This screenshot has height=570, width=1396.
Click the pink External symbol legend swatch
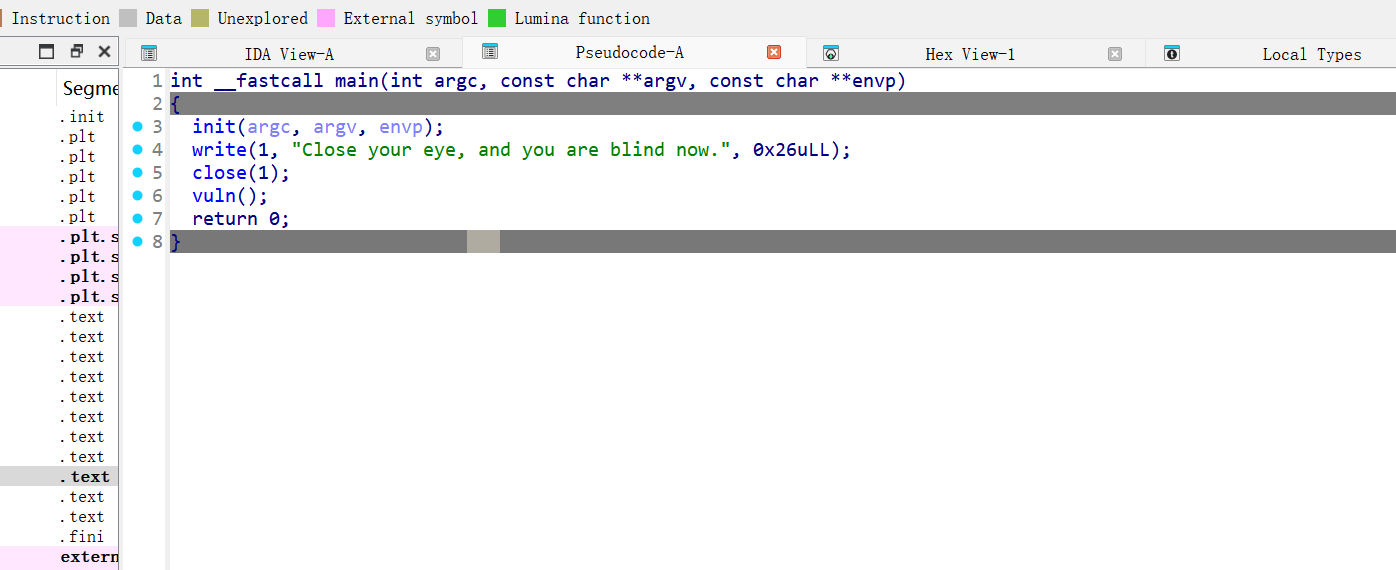pos(326,18)
